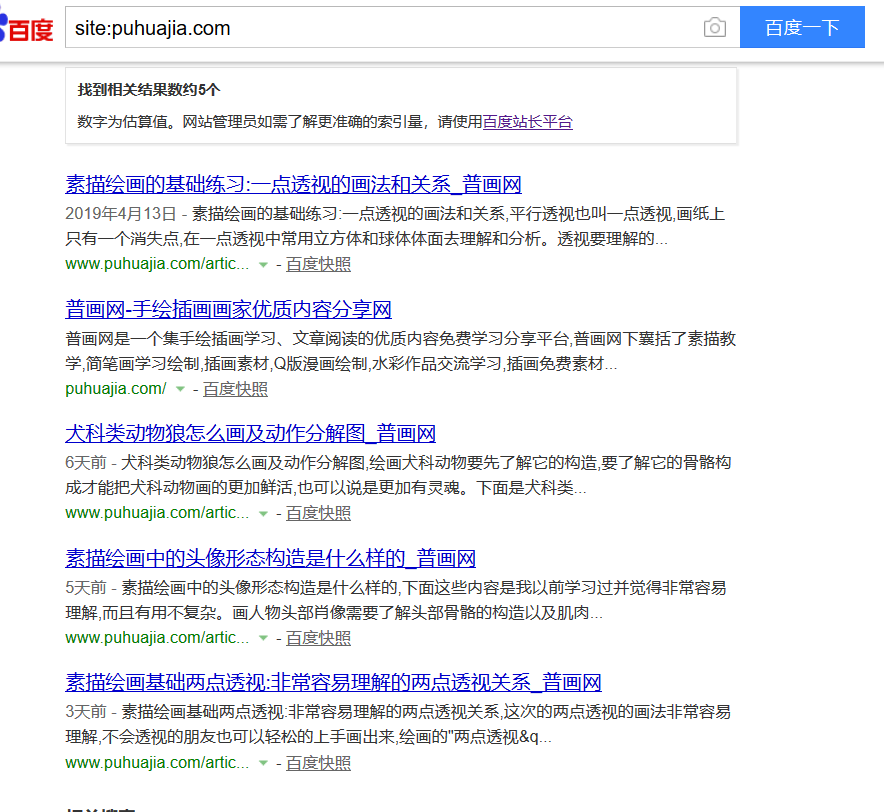Expand dropdown arrow for 犬科类动物狼 result URL
Screen dimensions: 884x812
[263, 514]
